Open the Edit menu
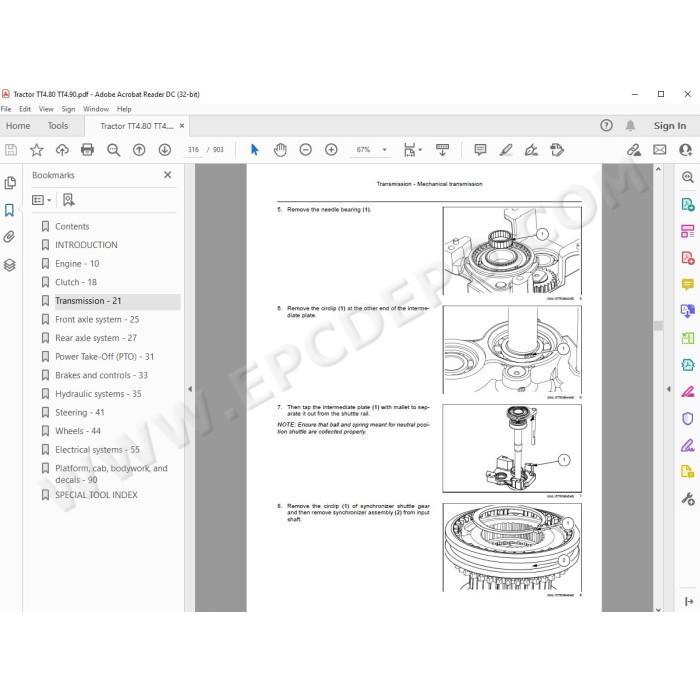700x700 pixels. tap(25, 109)
